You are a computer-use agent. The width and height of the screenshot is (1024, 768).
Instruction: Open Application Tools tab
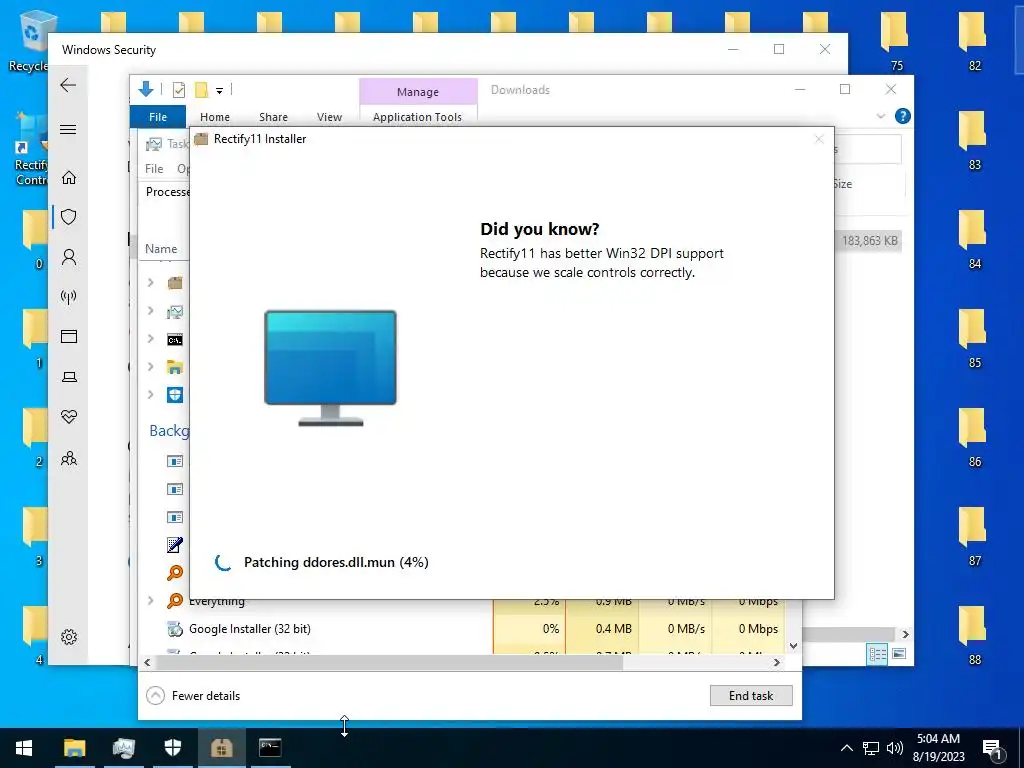tap(417, 117)
